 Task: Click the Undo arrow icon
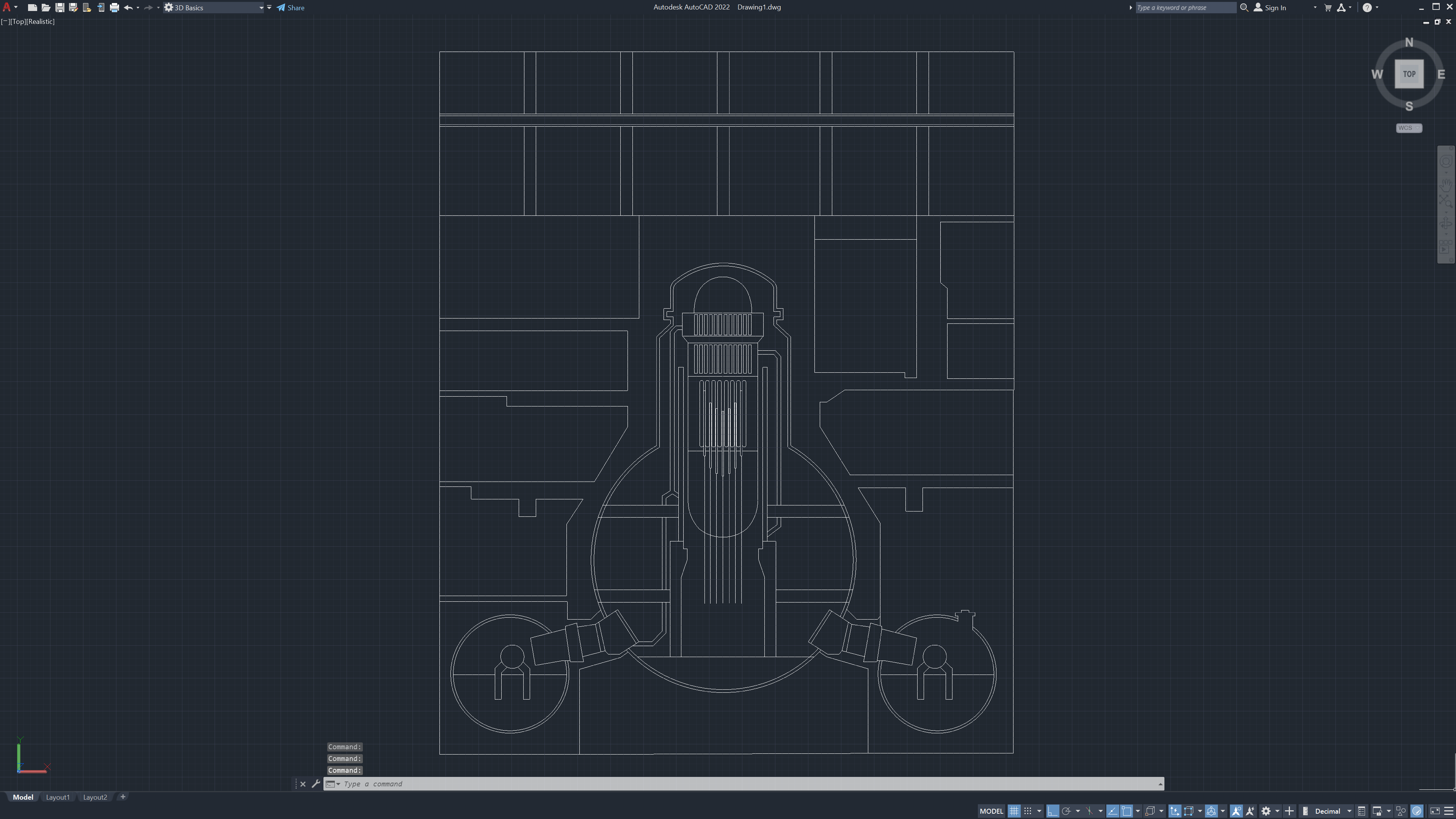[x=128, y=7]
